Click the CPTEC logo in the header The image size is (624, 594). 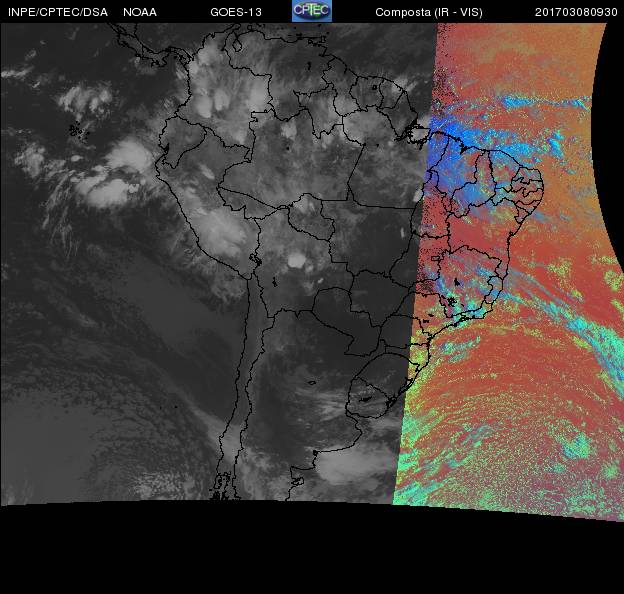[x=312, y=11]
